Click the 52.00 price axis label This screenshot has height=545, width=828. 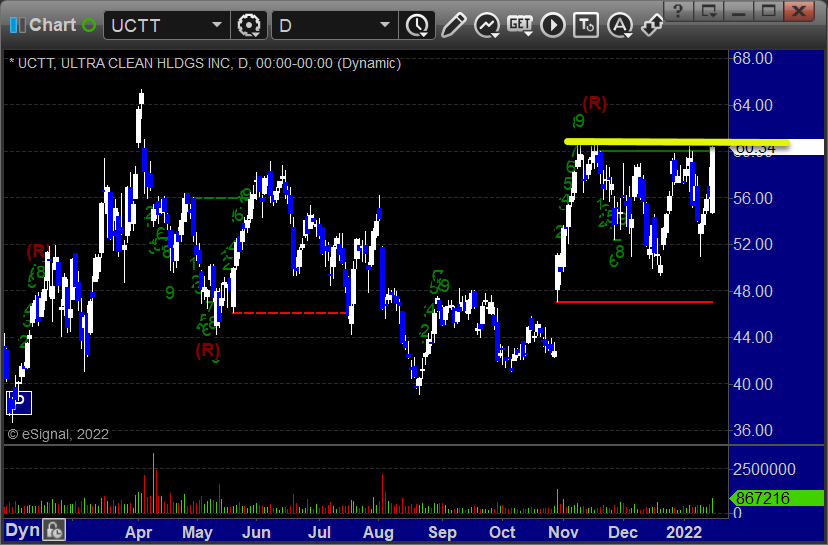tap(752, 244)
